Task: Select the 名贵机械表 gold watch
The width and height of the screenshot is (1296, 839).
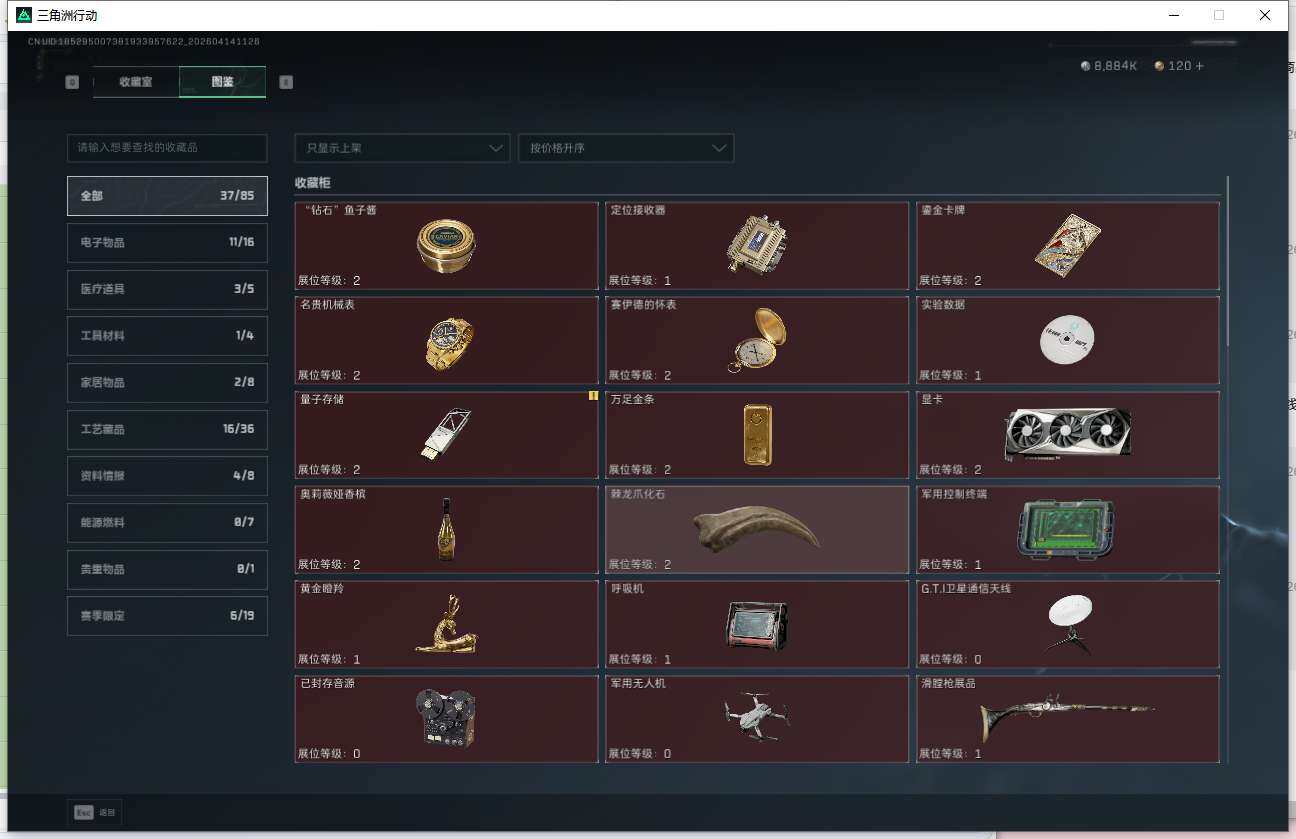Action: [446, 340]
